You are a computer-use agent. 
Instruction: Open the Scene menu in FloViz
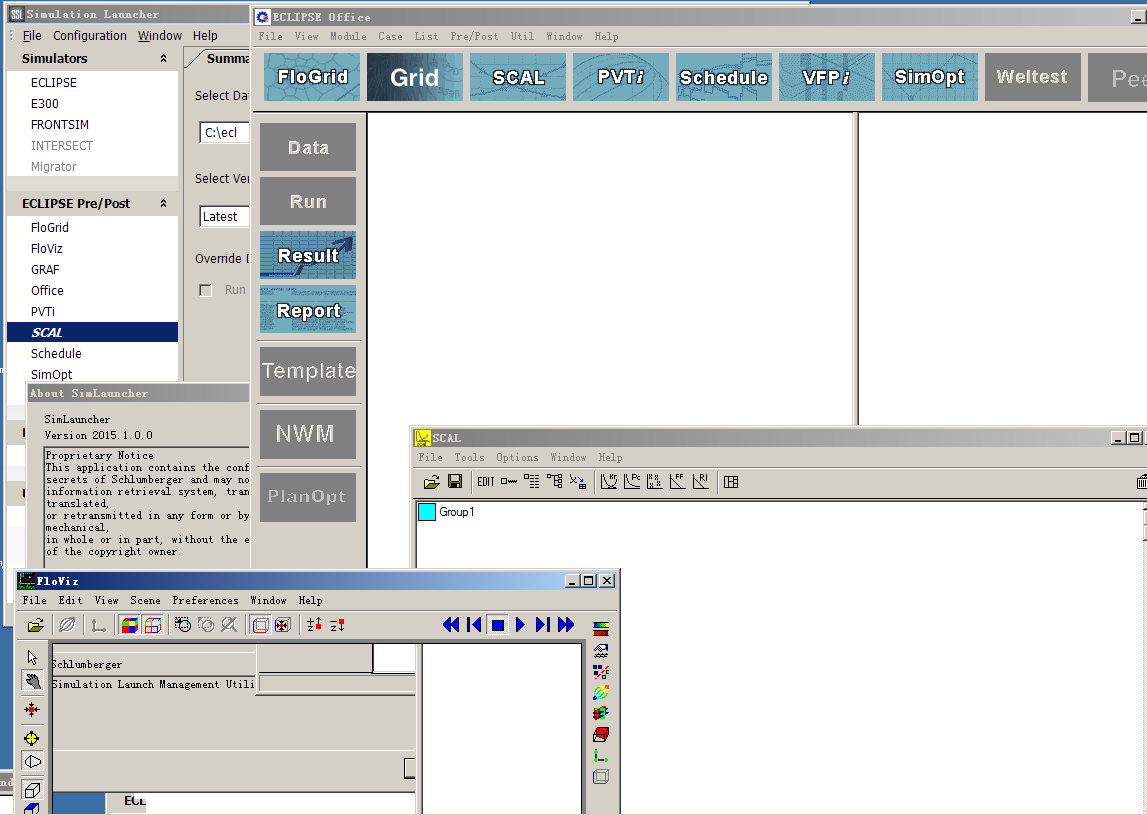145,600
